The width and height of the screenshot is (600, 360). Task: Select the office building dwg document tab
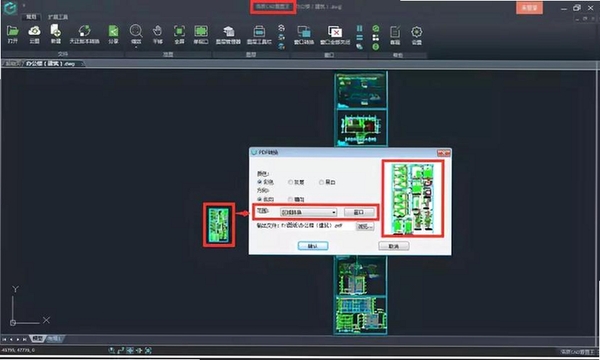(52, 64)
